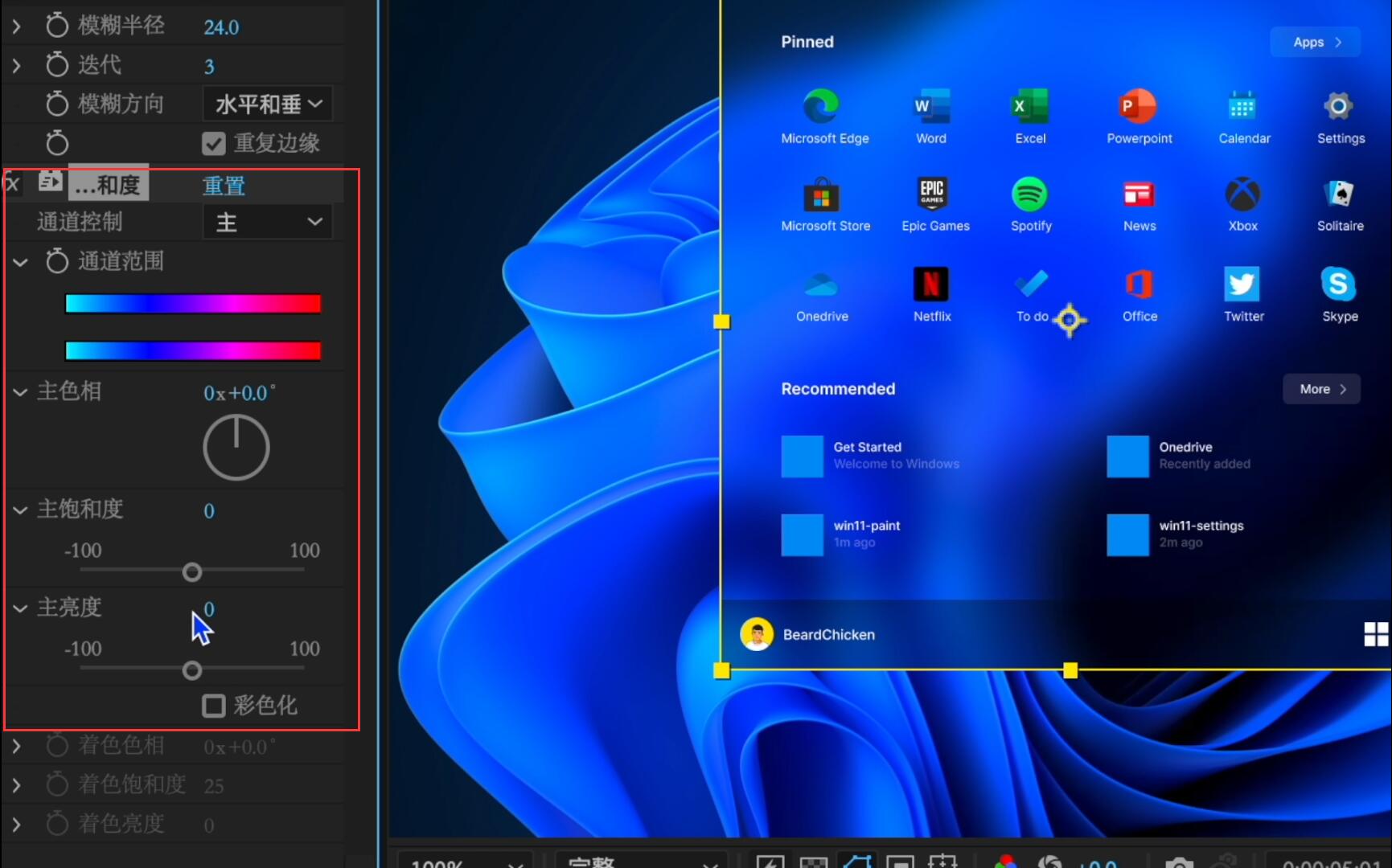Toggle the 模糊方向 stopwatch
This screenshot has width=1392, height=868.
(x=57, y=104)
